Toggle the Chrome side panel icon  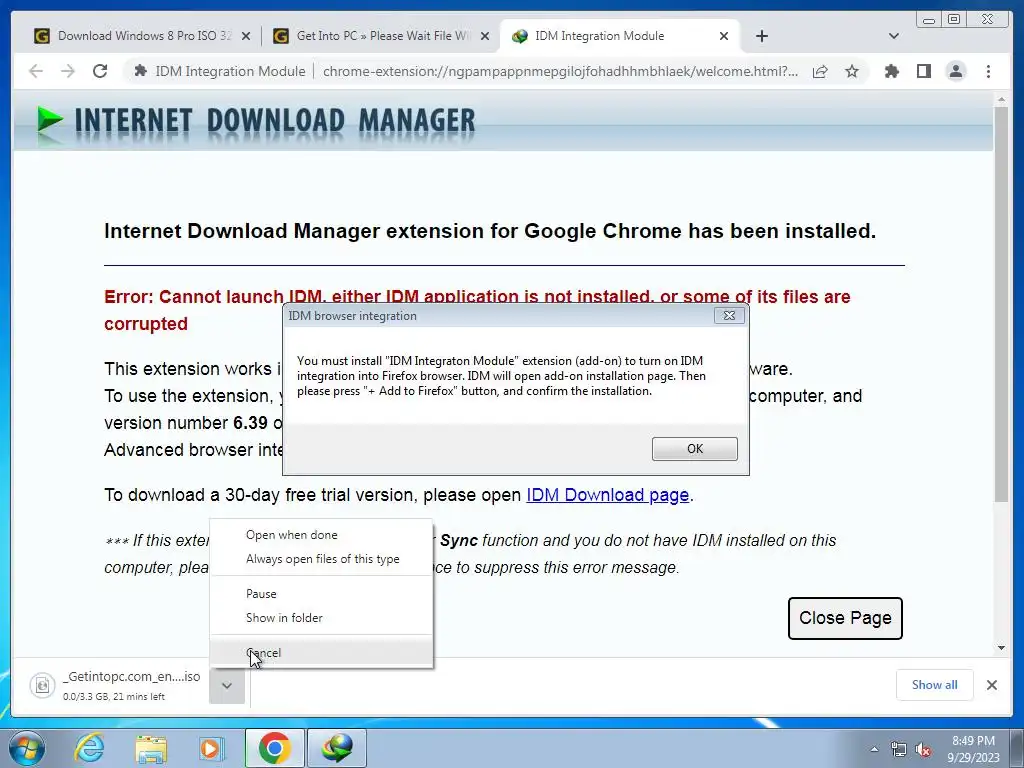pos(923,71)
